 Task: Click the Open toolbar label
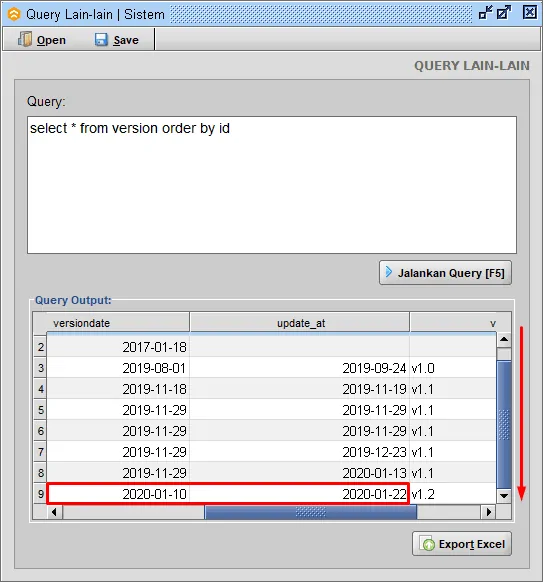(x=51, y=40)
